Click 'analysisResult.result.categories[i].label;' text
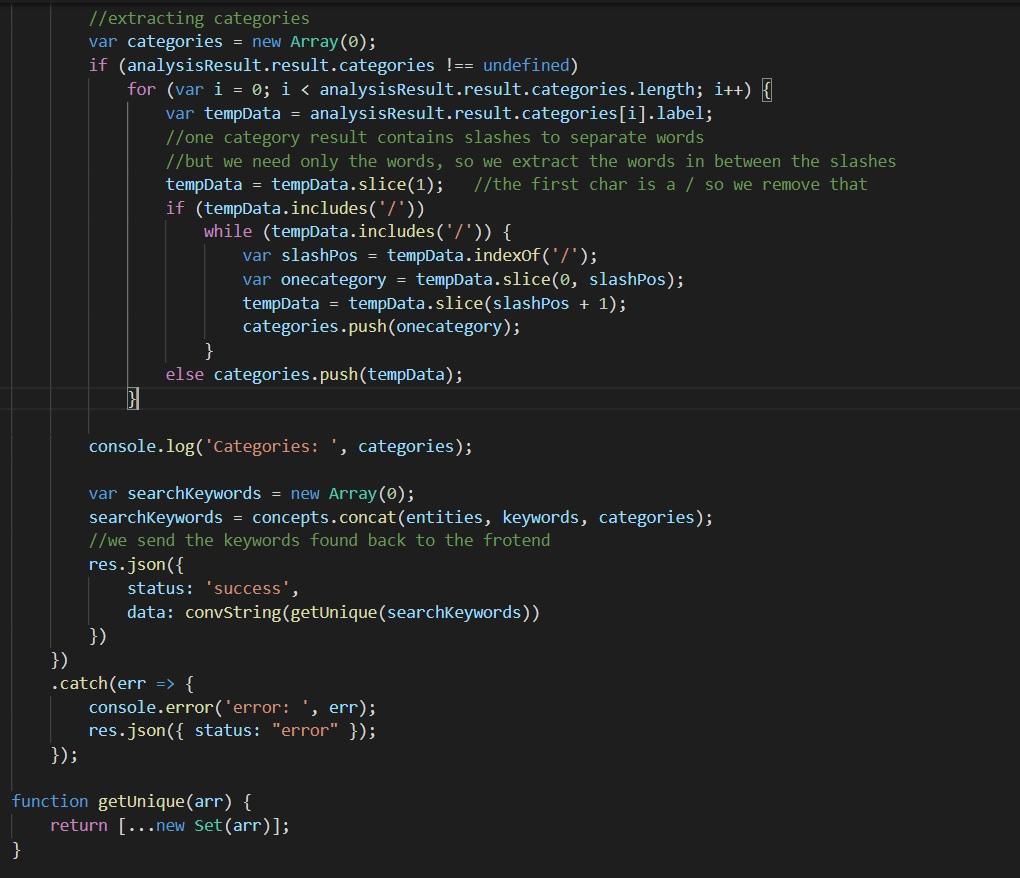Image resolution: width=1020 pixels, height=878 pixels. coord(511,113)
